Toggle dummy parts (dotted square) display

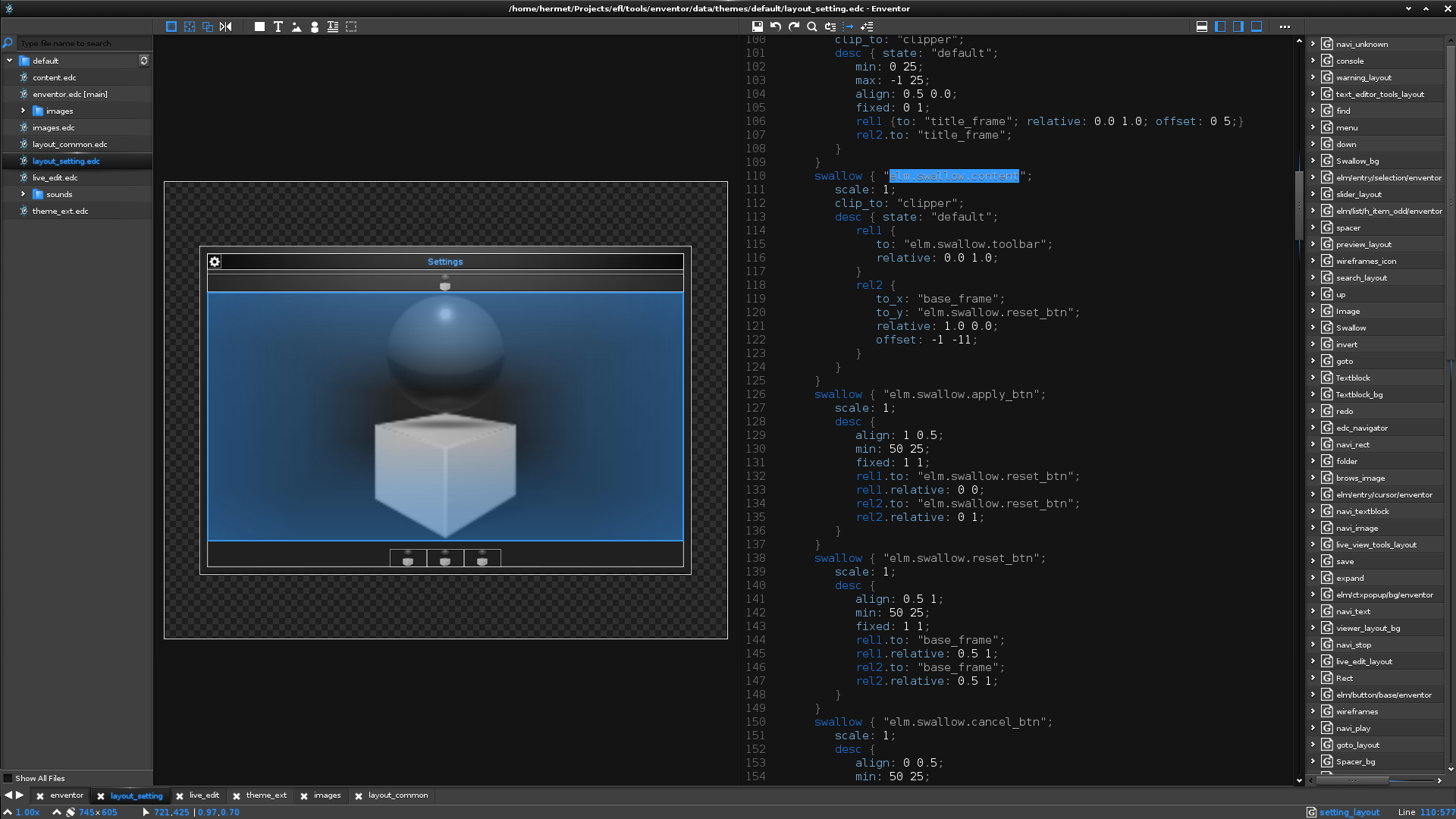[190, 27]
